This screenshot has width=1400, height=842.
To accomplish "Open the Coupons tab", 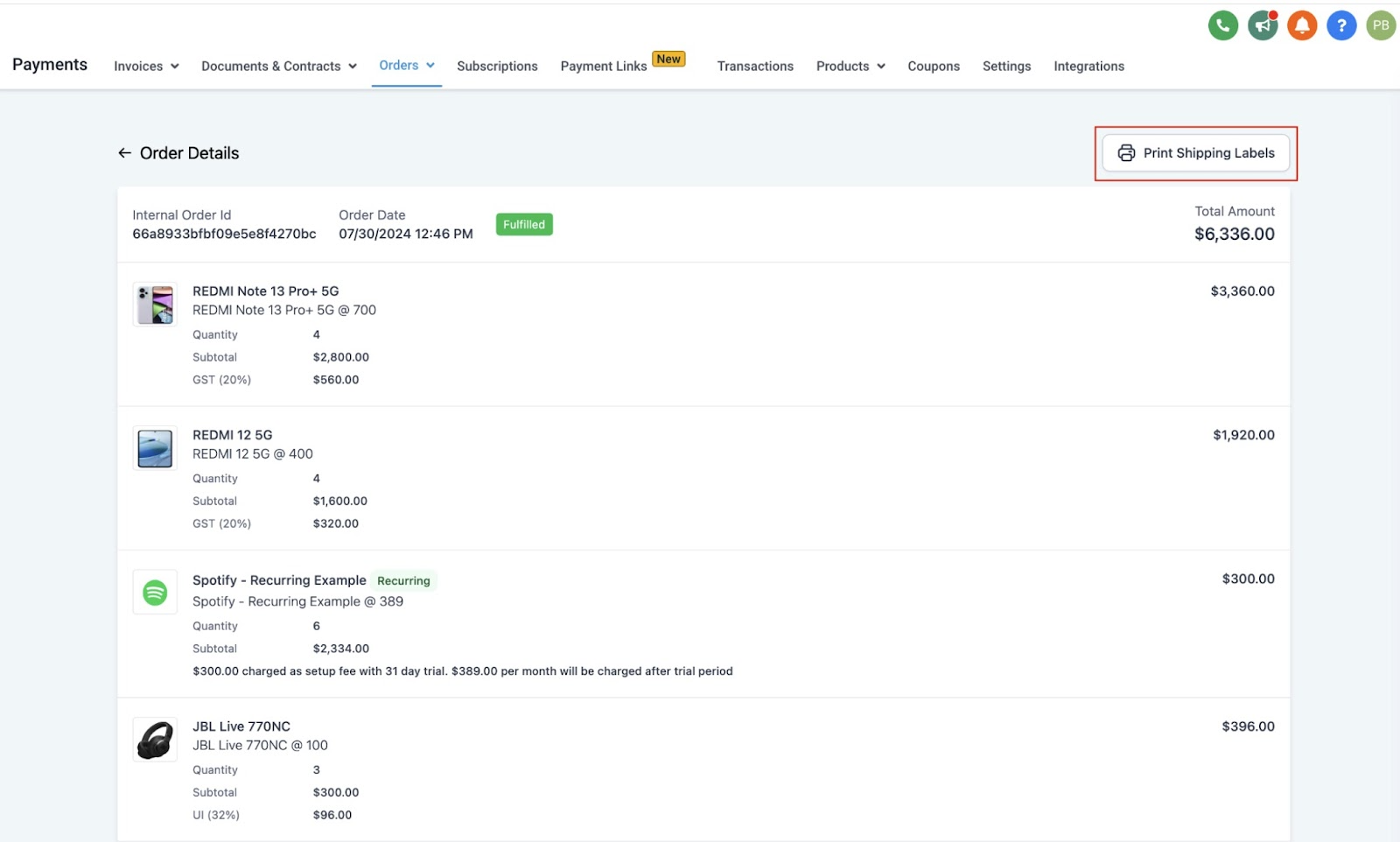I will pyautogui.click(x=934, y=67).
